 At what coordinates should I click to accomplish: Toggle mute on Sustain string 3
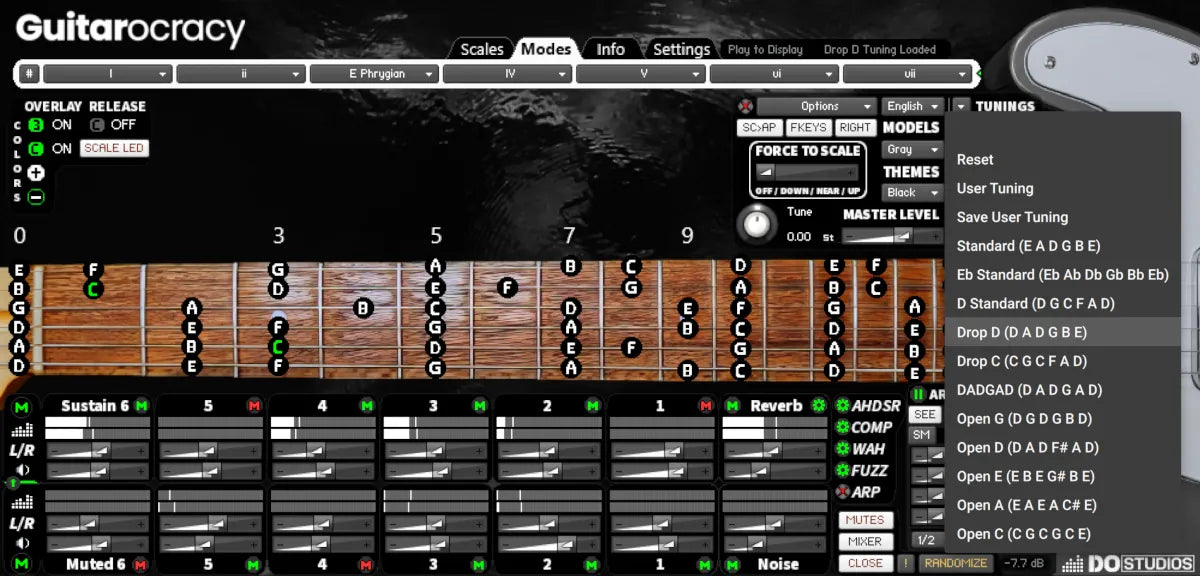tap(480, 405)
